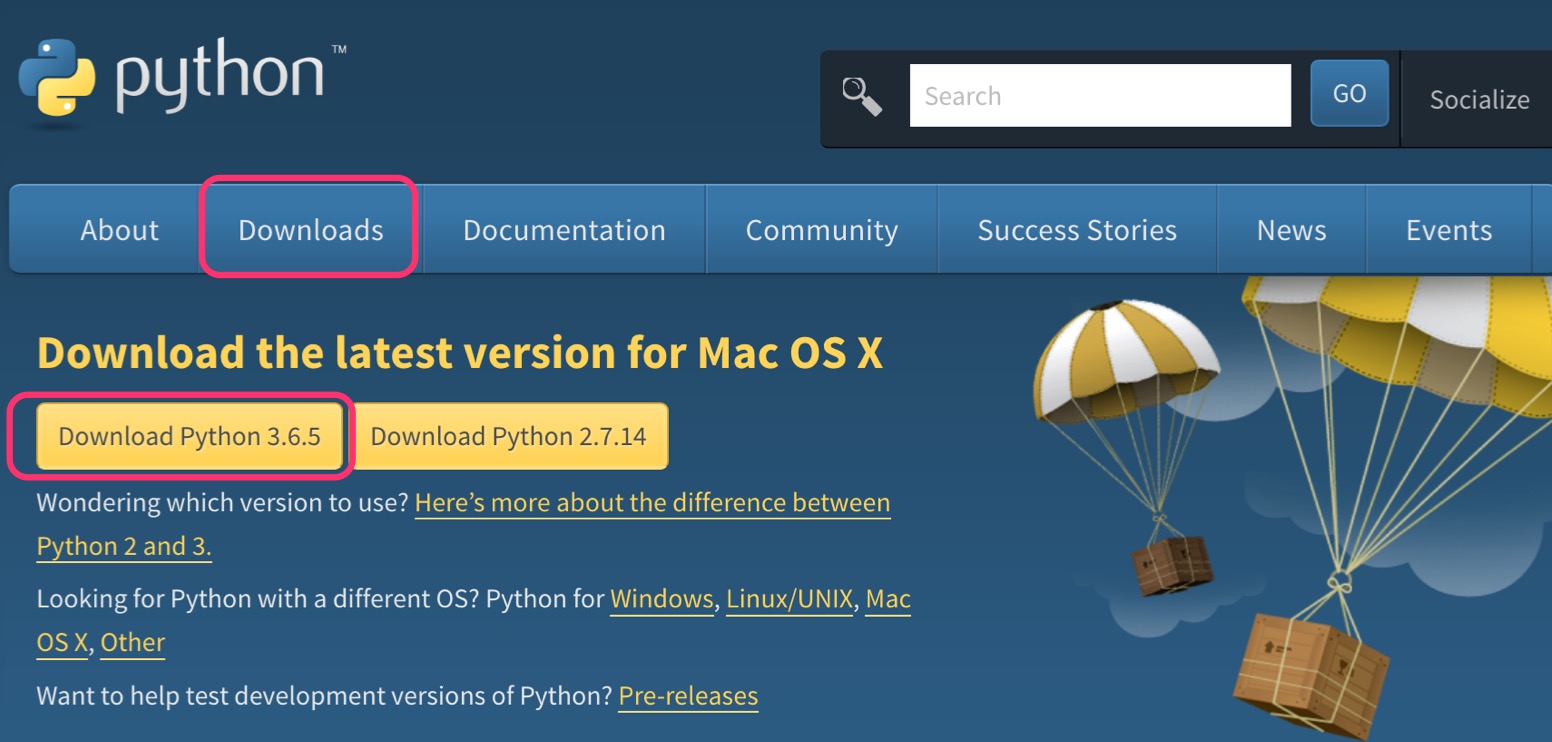Click the Mac OS X link
Screen dimensions: 1552x742
887,600
